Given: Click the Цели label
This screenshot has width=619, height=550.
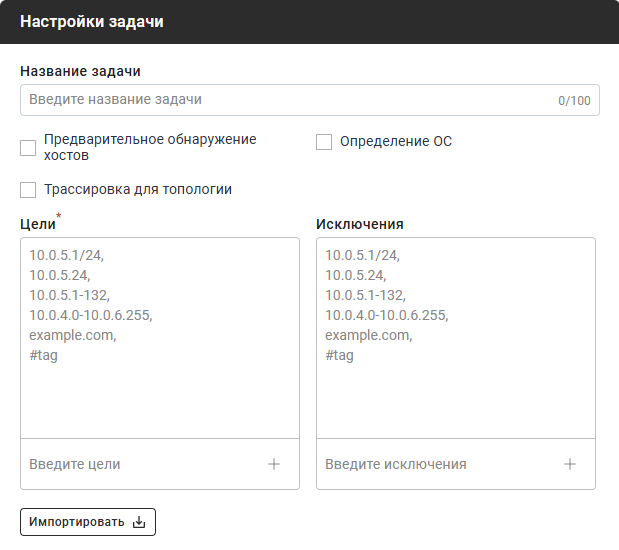Looking at the screenshot, I should click(x=38, y=224).
